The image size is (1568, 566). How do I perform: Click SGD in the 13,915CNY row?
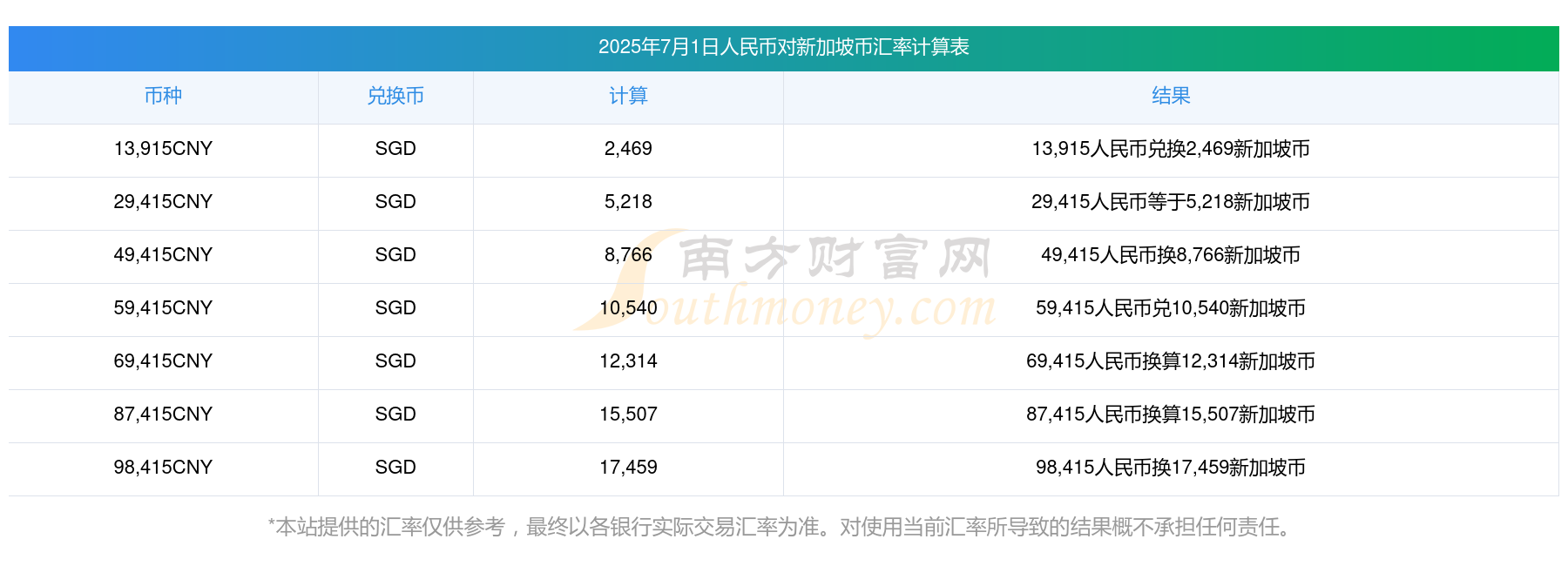(395, 149)
